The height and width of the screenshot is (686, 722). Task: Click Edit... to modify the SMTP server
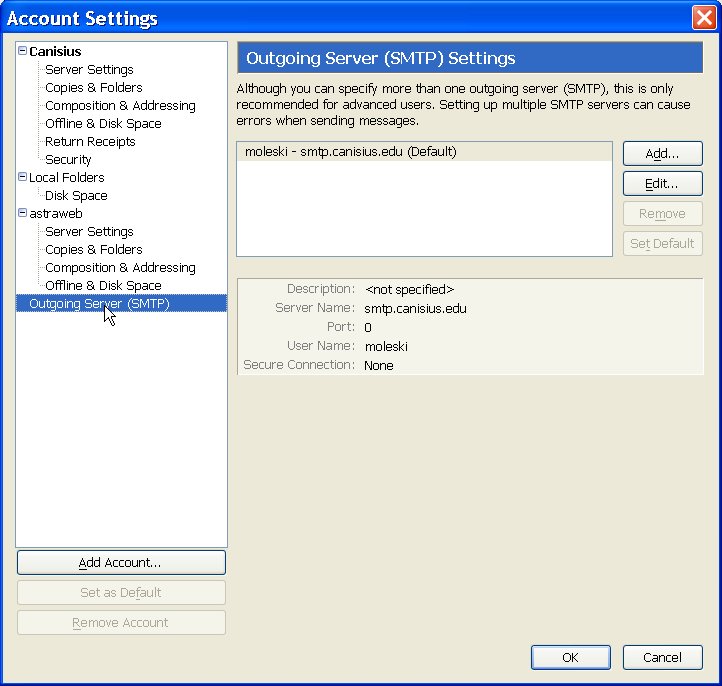[x=663, y=183]
